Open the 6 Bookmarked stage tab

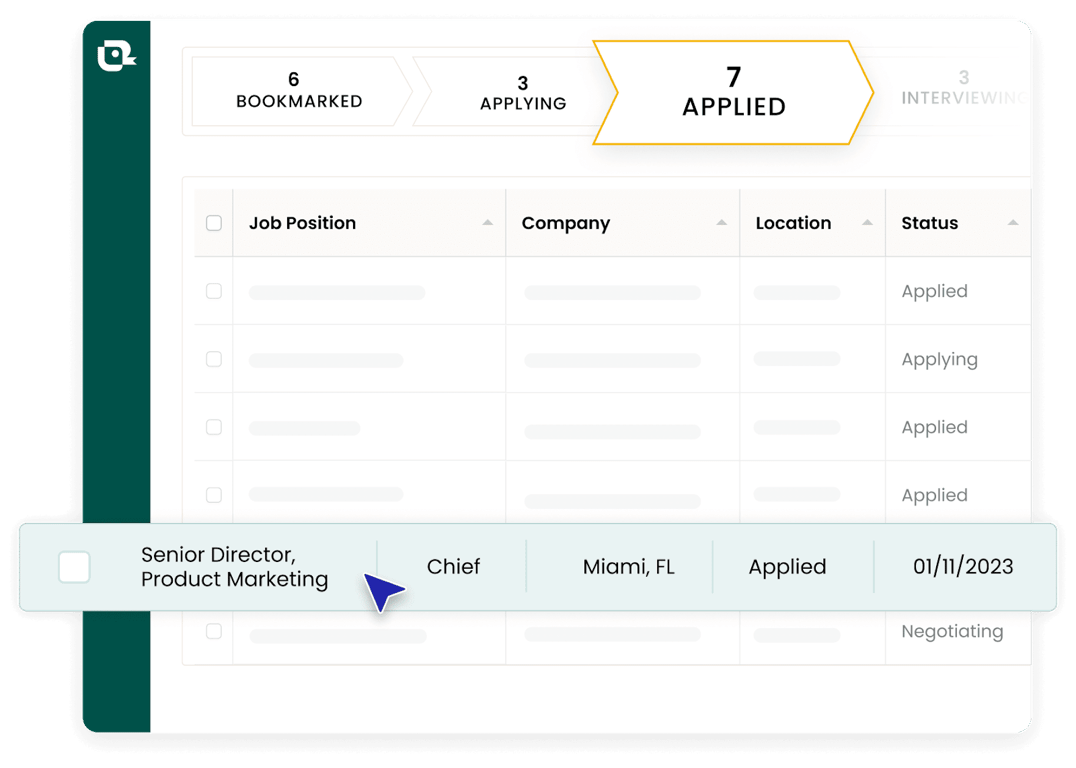pos(299,91)
